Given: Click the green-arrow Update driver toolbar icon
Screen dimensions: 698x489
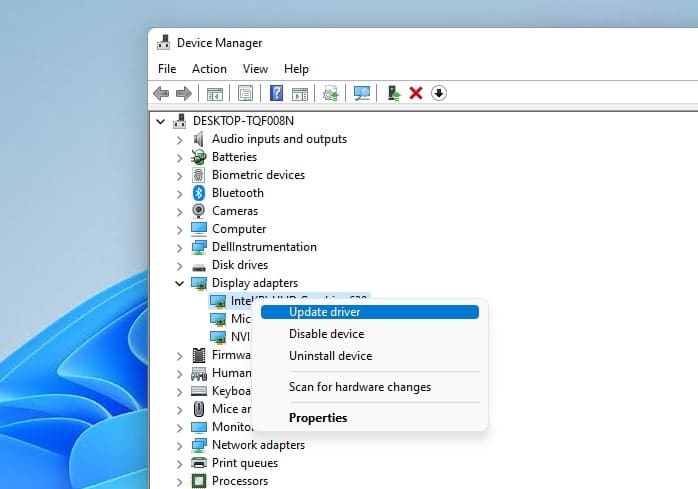Looking at the screenshot, I should [x=394, y=93].
